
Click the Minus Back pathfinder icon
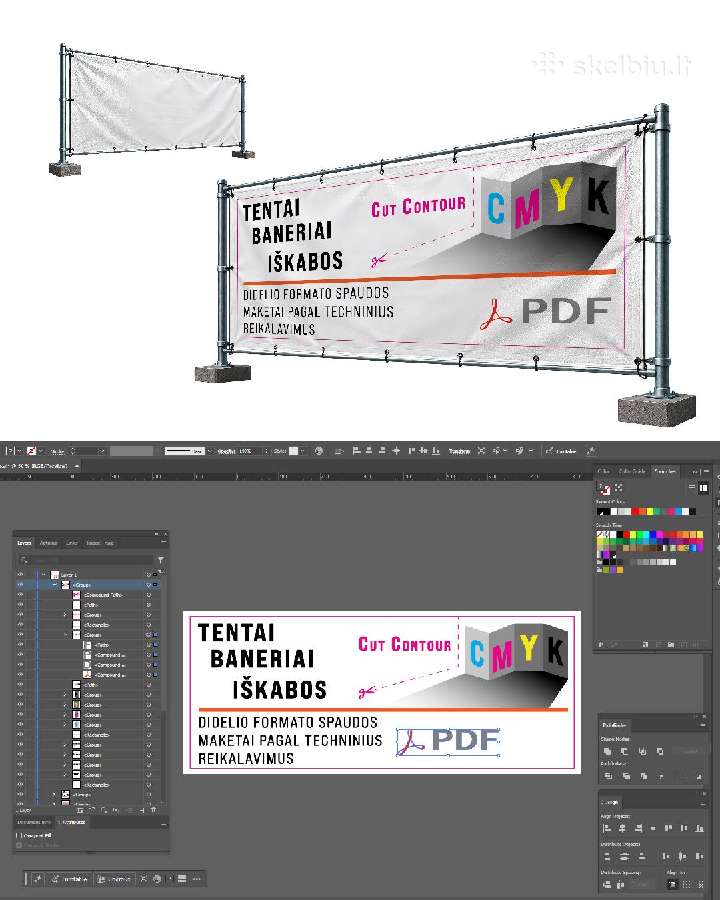pos(699,777)
